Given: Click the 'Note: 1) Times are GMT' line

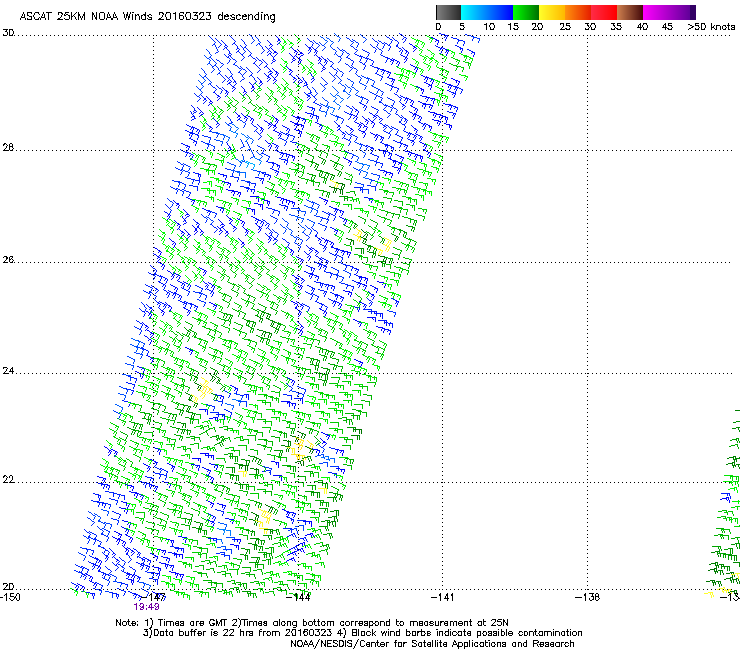Looking at the screenshot, I should click(x=312, y=623).
